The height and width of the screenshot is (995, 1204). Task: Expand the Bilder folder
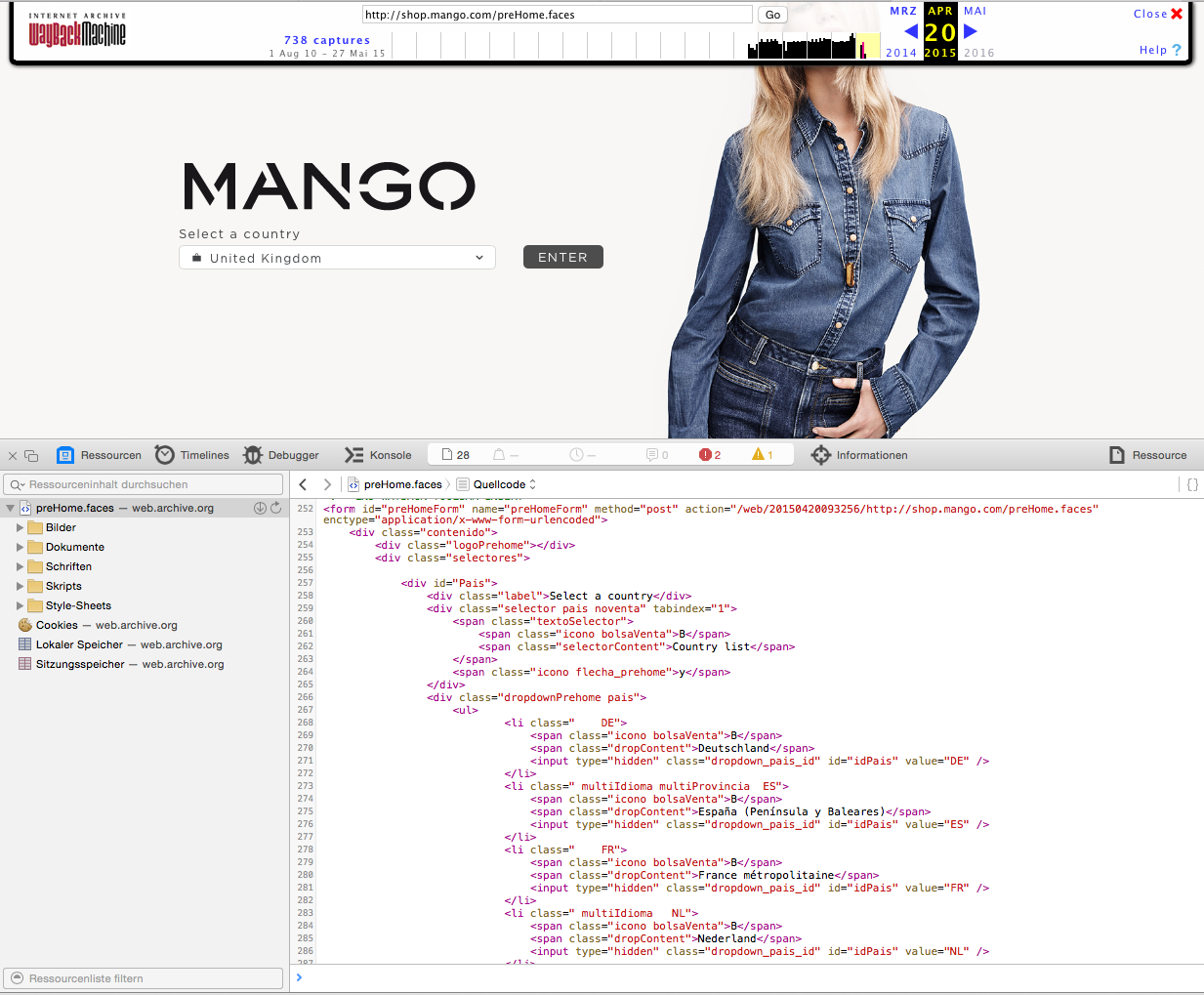(x=20, y=527)
